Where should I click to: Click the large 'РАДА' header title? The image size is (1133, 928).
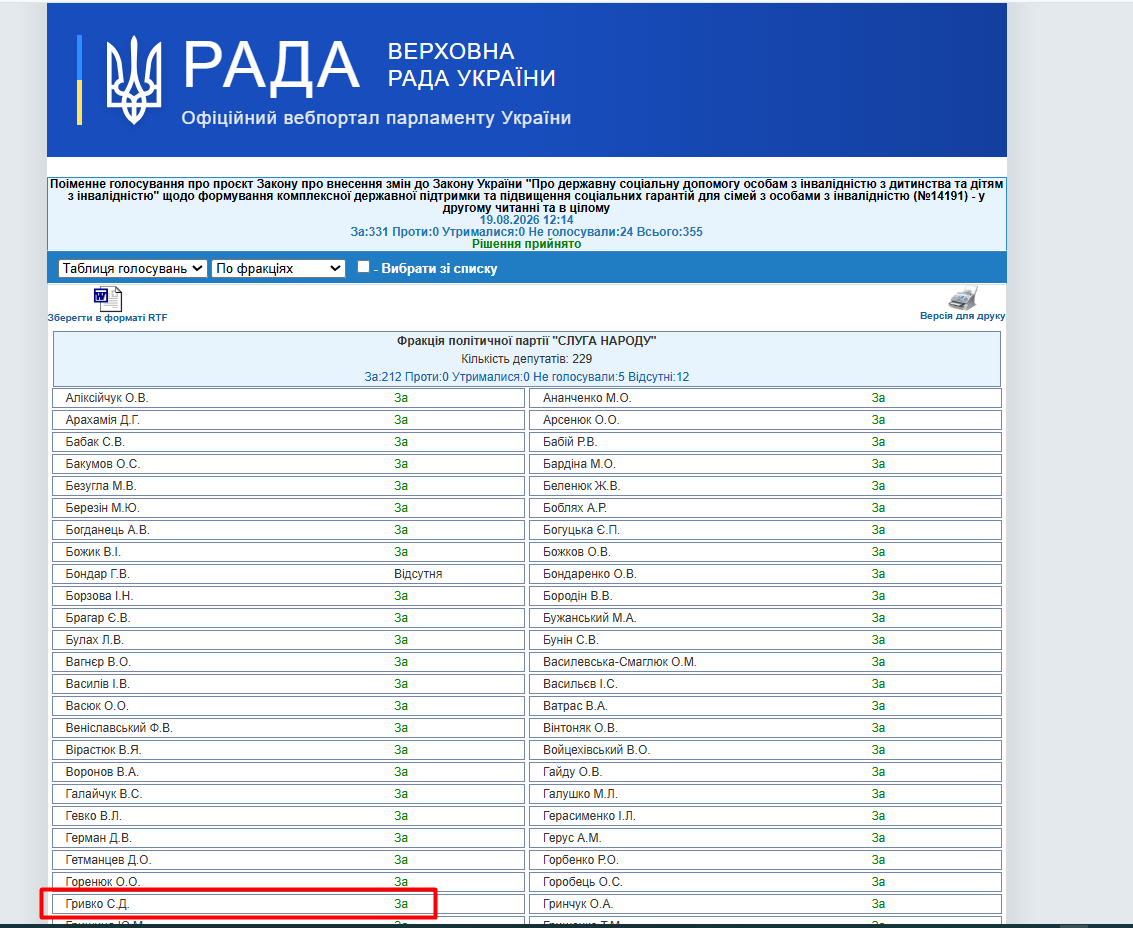pyautogui.click(x=270, y=66)
